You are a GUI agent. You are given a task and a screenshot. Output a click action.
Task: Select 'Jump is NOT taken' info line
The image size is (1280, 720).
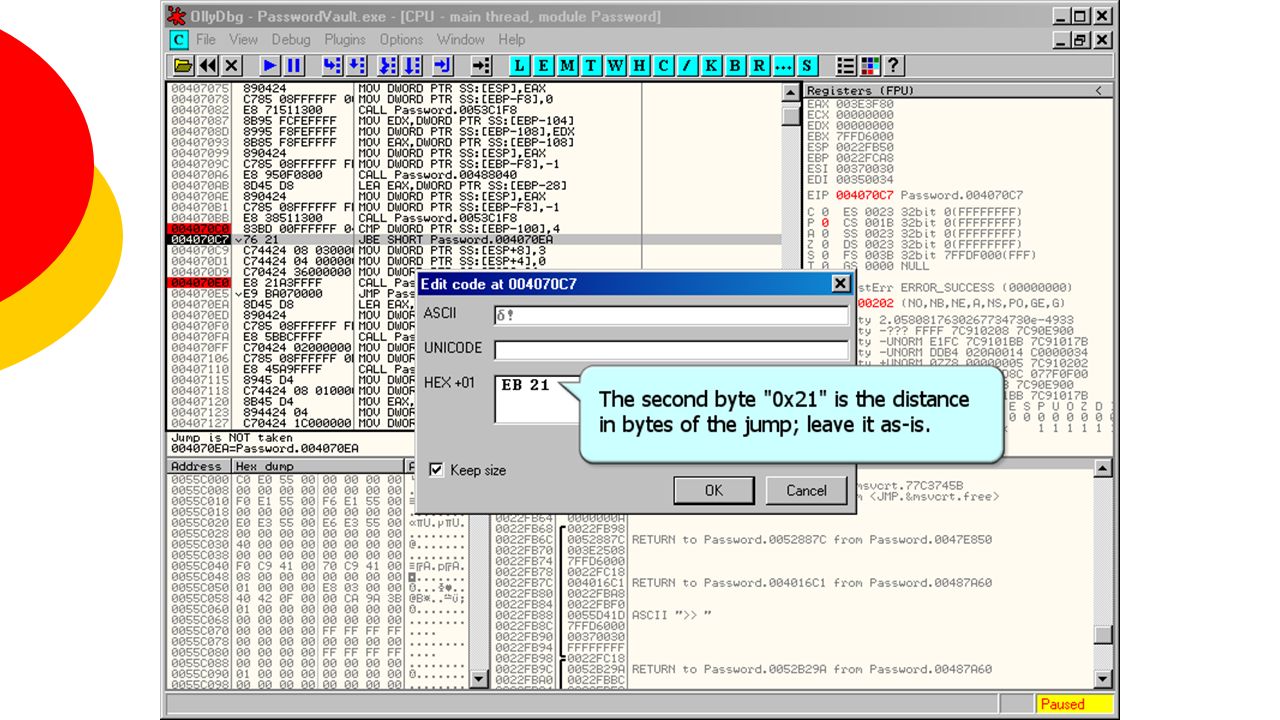[x=233, y=438]
